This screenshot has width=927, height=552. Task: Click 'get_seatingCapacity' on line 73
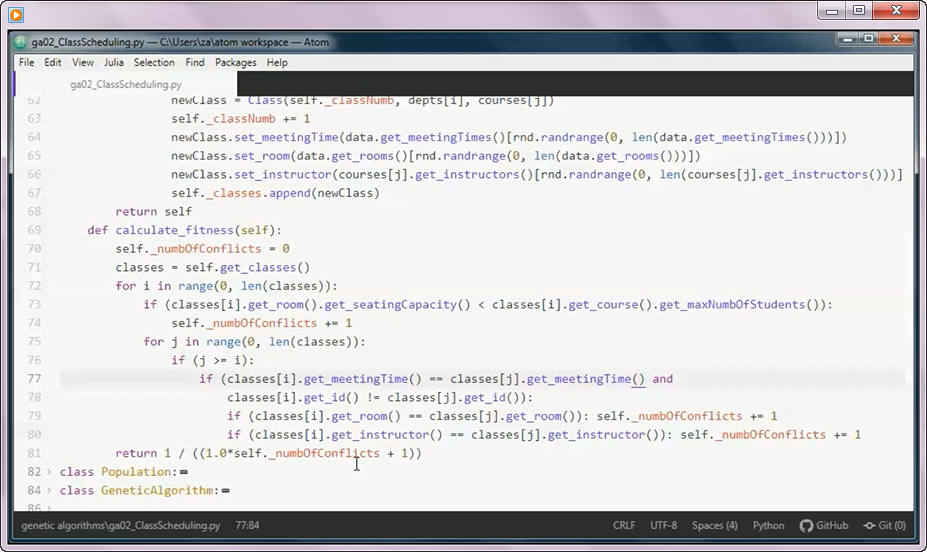point(391,304)
